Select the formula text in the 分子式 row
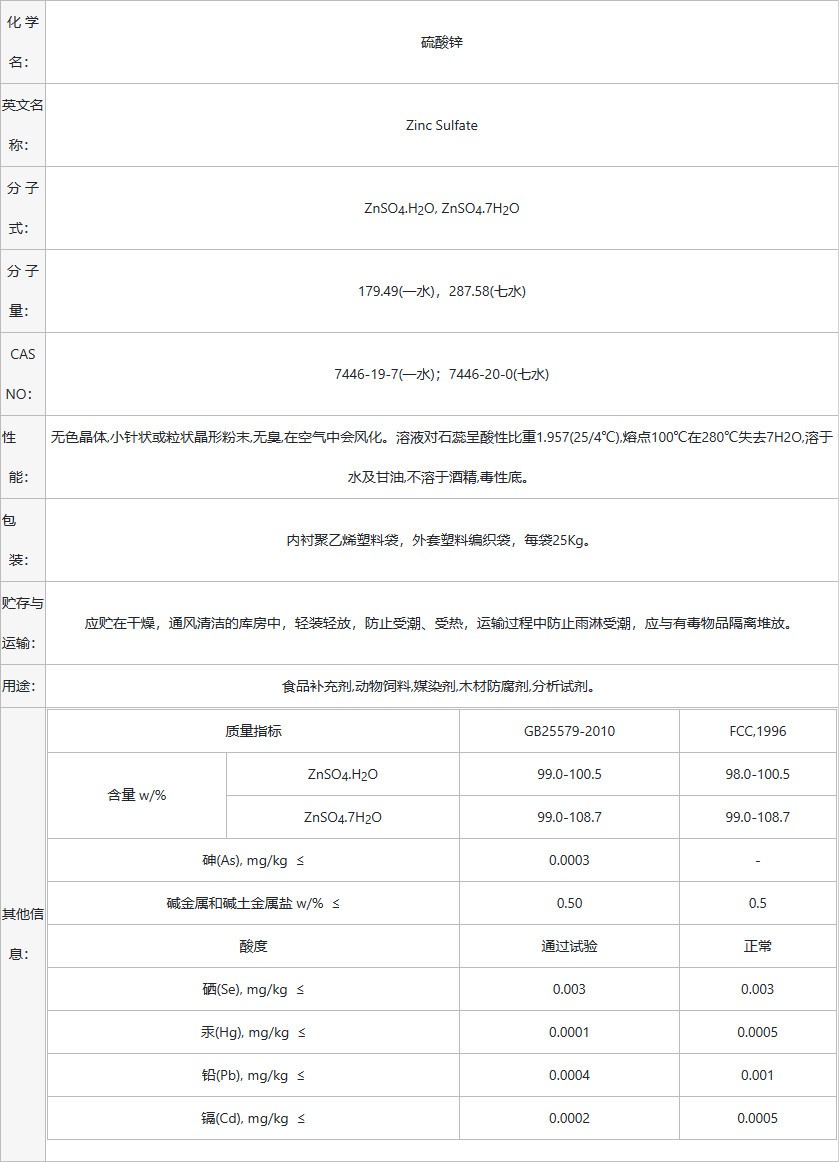 point(442,209)
